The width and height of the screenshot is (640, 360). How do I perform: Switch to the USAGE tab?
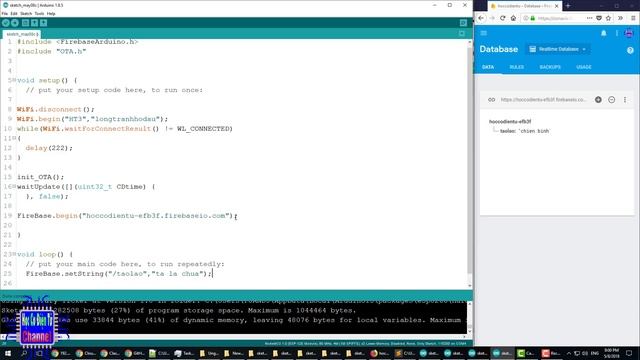(584, 67)
